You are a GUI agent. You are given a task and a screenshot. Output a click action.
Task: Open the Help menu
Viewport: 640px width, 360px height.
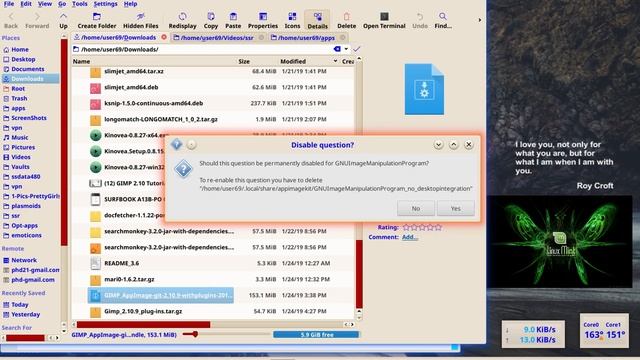pyautogui.click(x=131, y=4)
